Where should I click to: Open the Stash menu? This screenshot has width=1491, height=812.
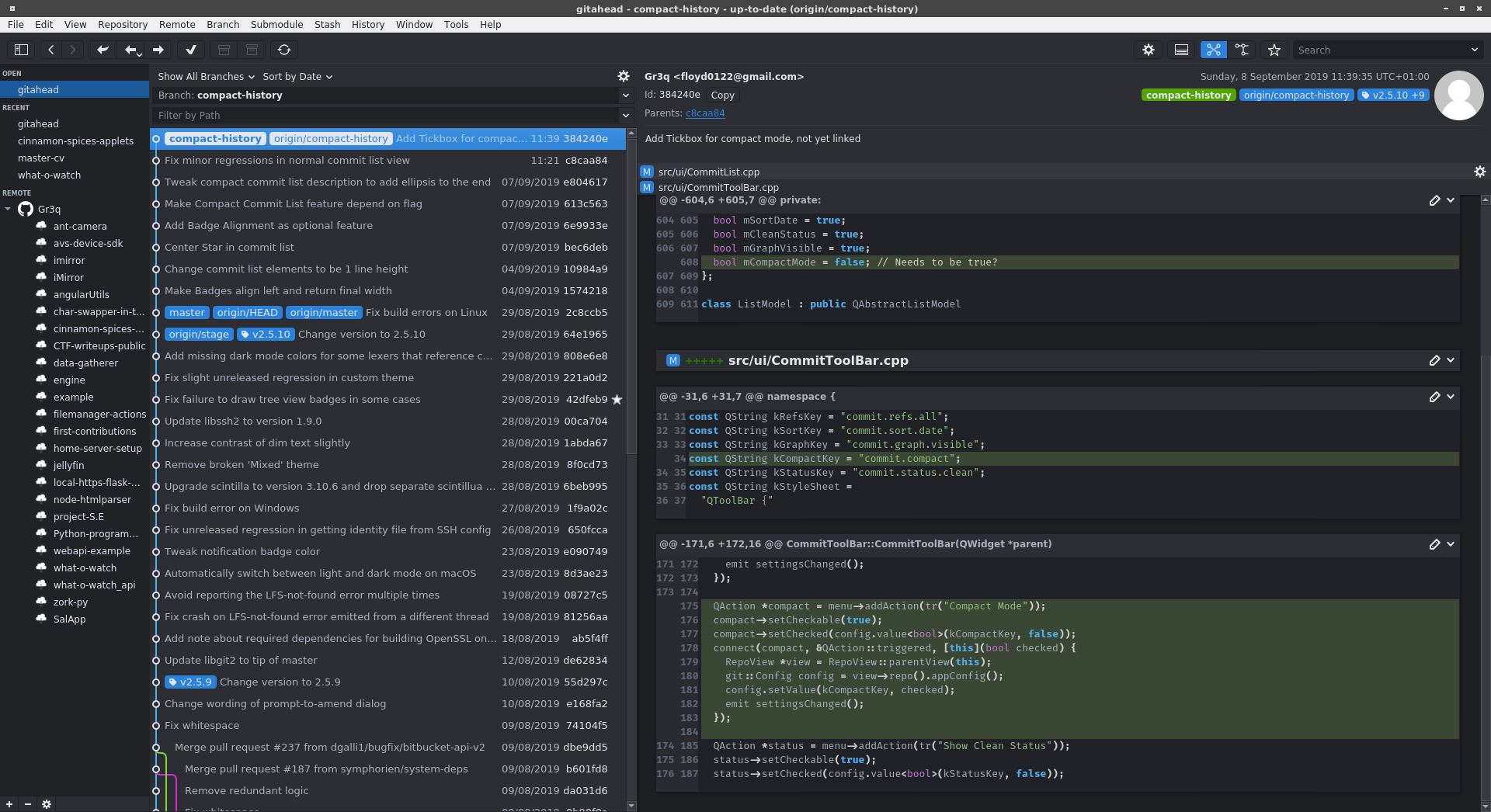[x=327, y=25]
